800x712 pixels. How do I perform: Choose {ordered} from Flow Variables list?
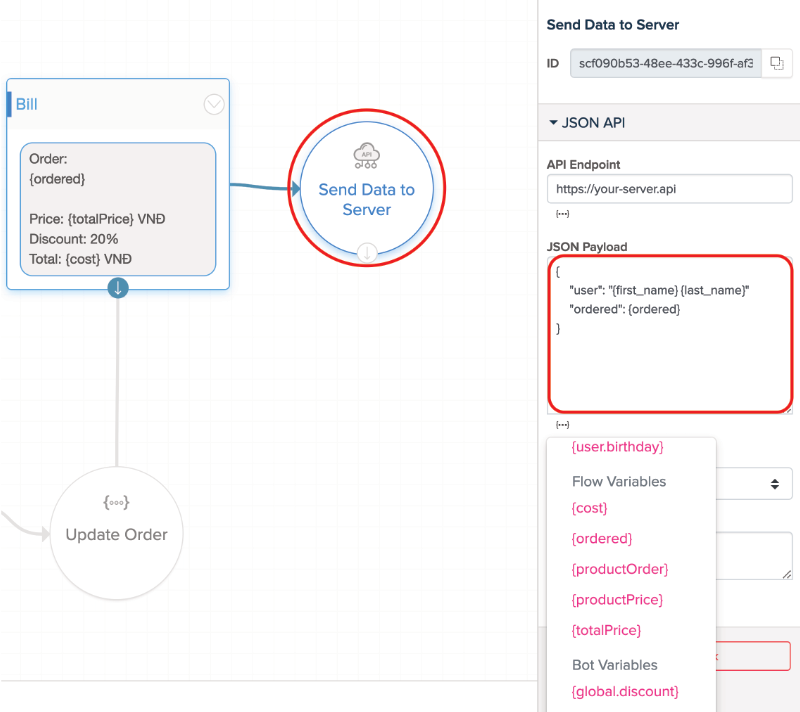tap(601, 539)
